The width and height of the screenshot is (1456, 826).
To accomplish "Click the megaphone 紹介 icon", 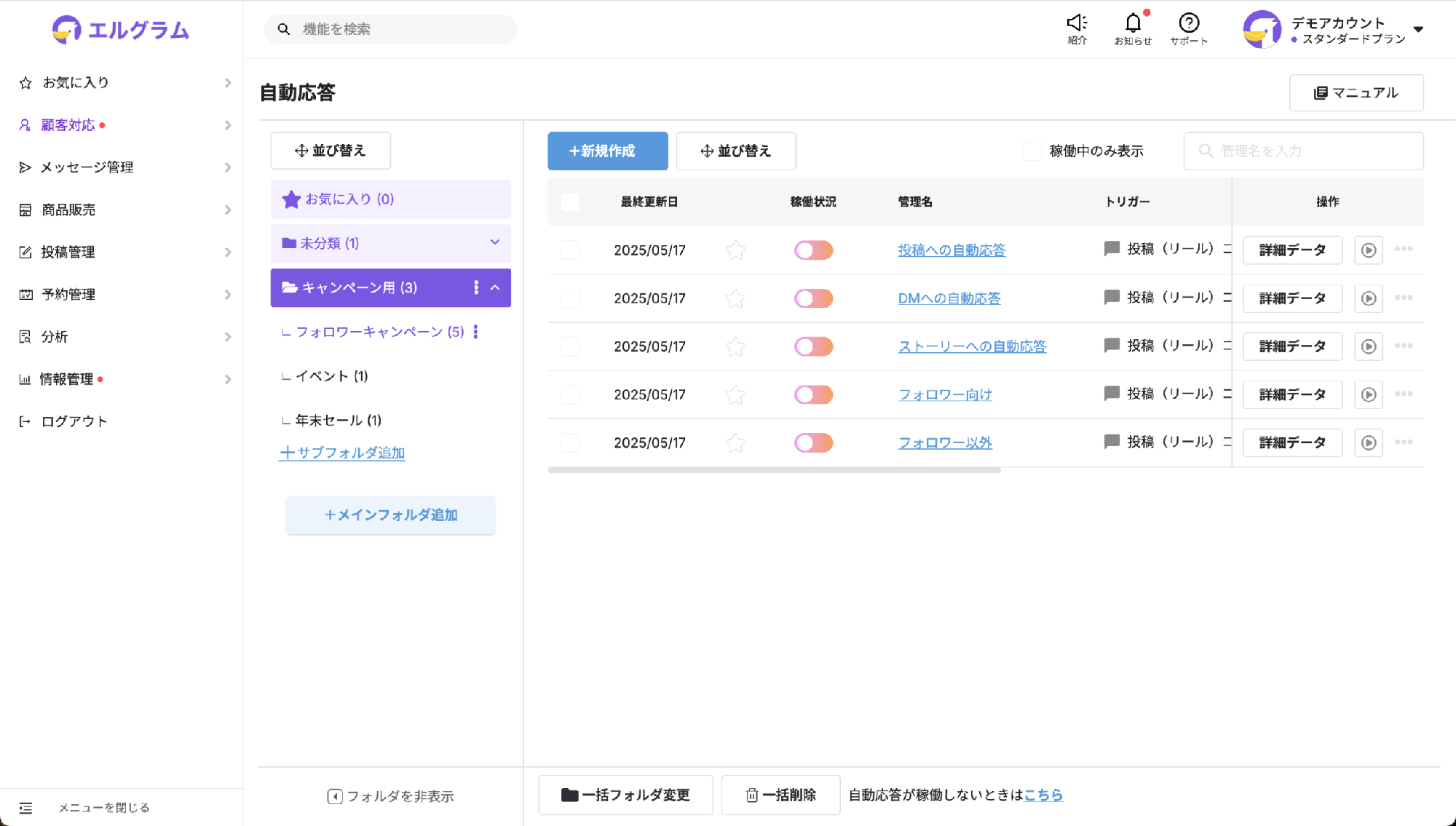I will coord(1077,24).
